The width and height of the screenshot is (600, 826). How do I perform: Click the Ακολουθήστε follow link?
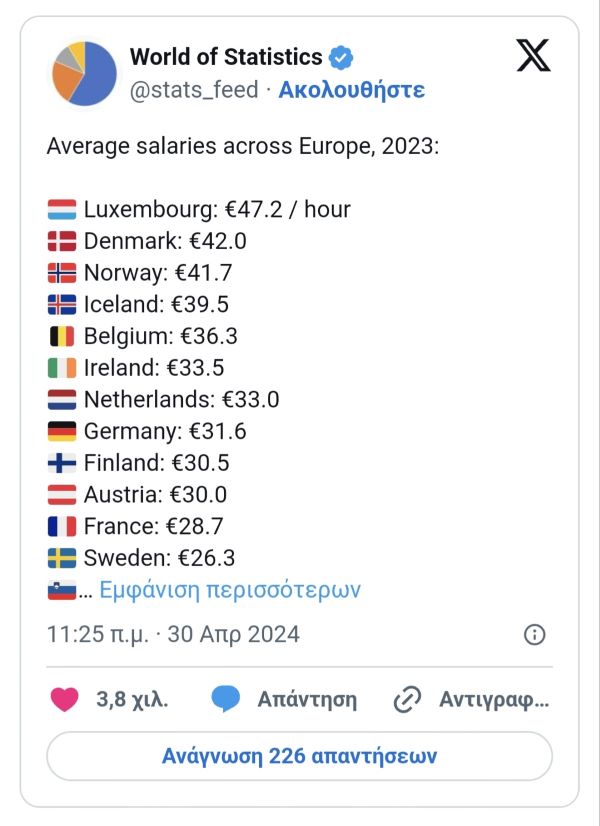coord(351,90)
